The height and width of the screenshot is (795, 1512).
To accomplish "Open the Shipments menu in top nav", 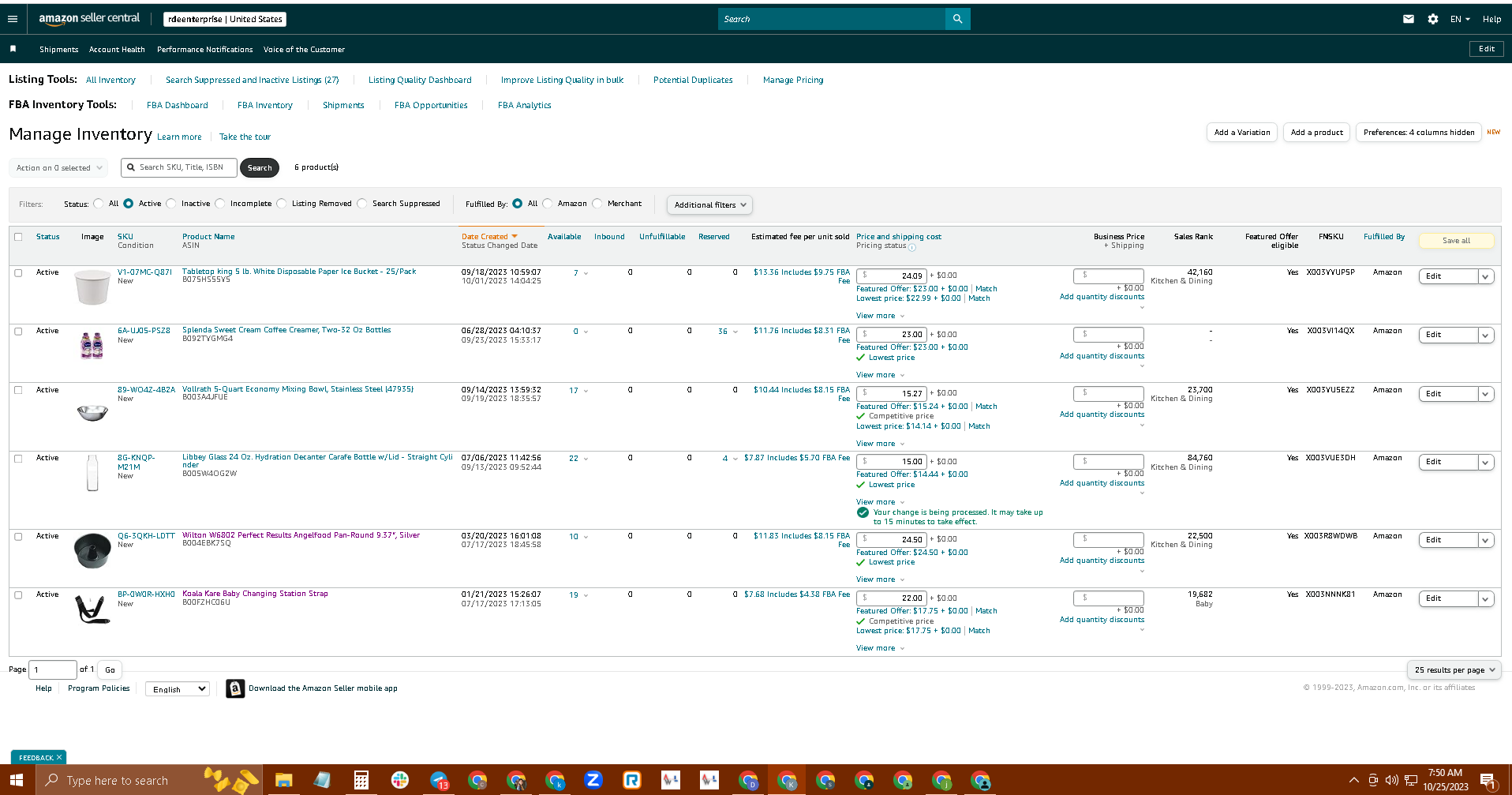I will coord(59,49).
